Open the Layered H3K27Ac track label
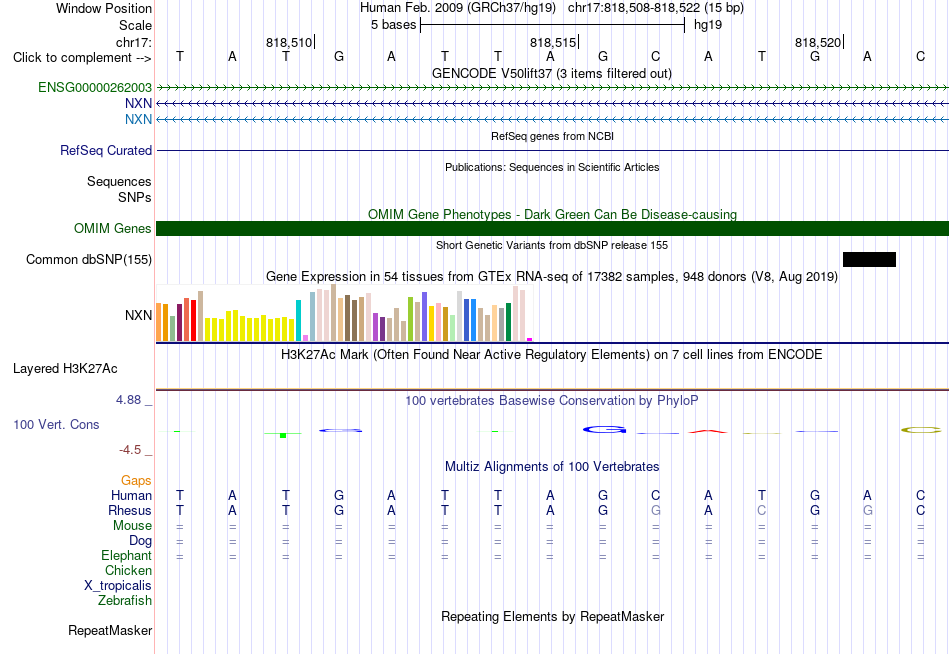Image resolution: width=950 pixels, height=654 pixels. (65, 369)
